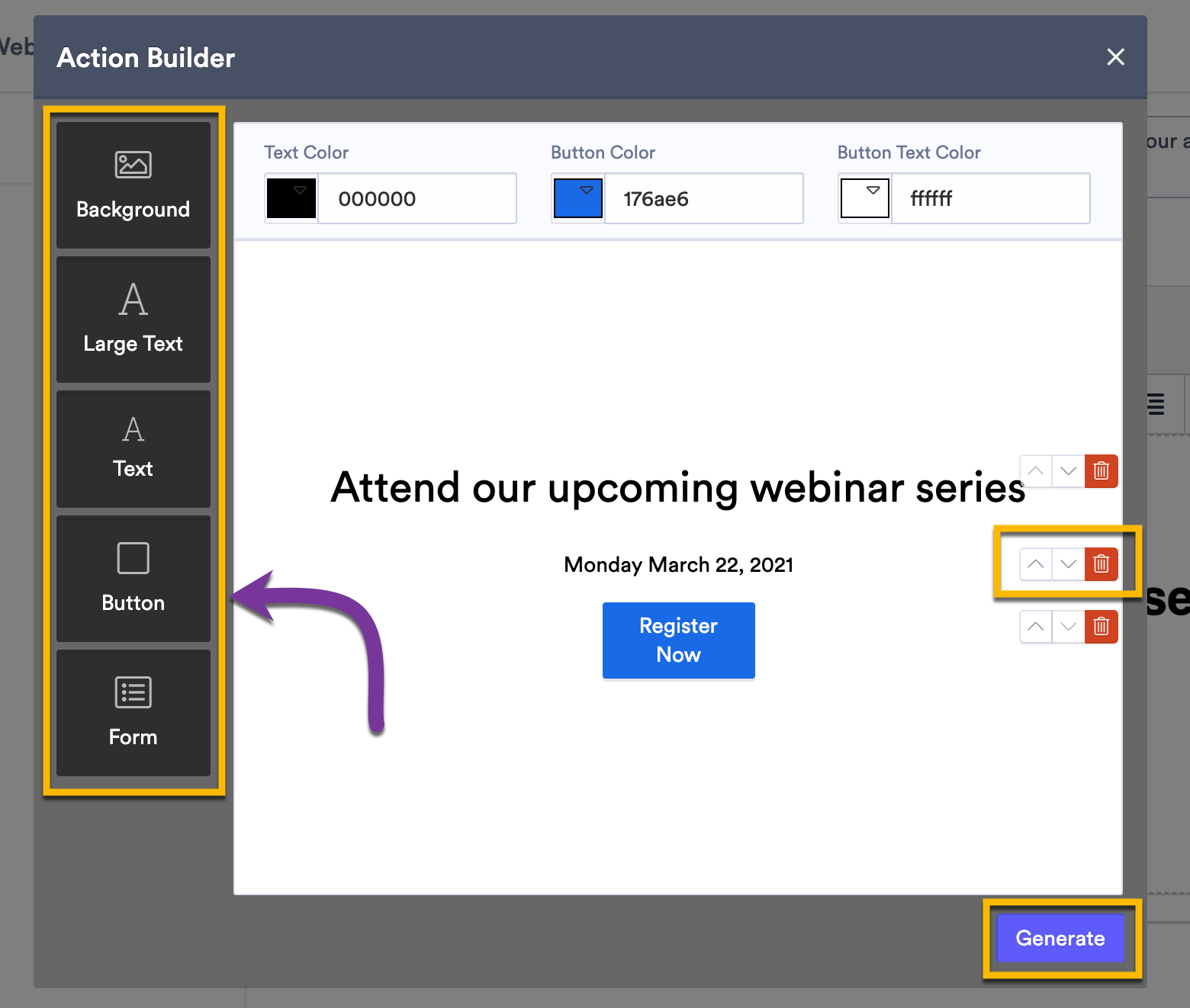Click the hamburger icon in the background page

pyautogui.click(x=1156, y=403)
